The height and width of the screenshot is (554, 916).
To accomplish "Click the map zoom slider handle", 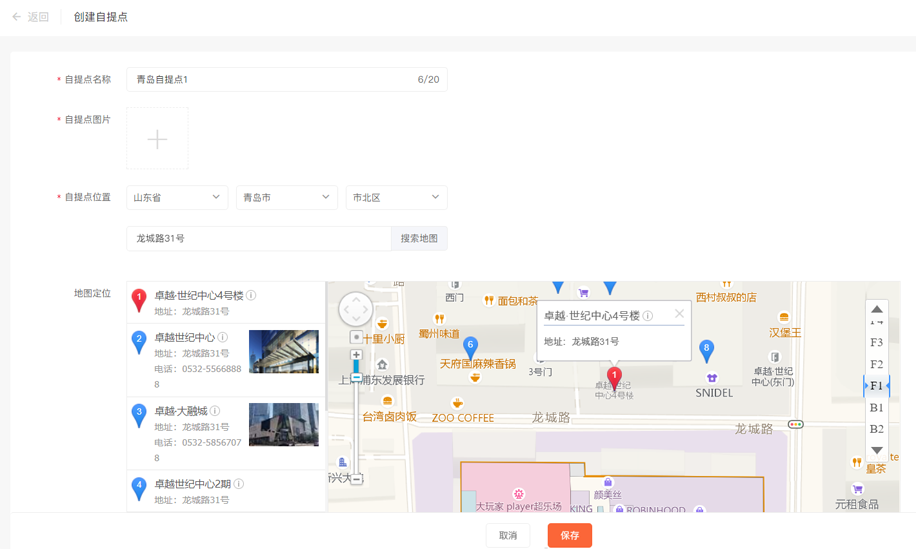I will click(x=356, y=378).
